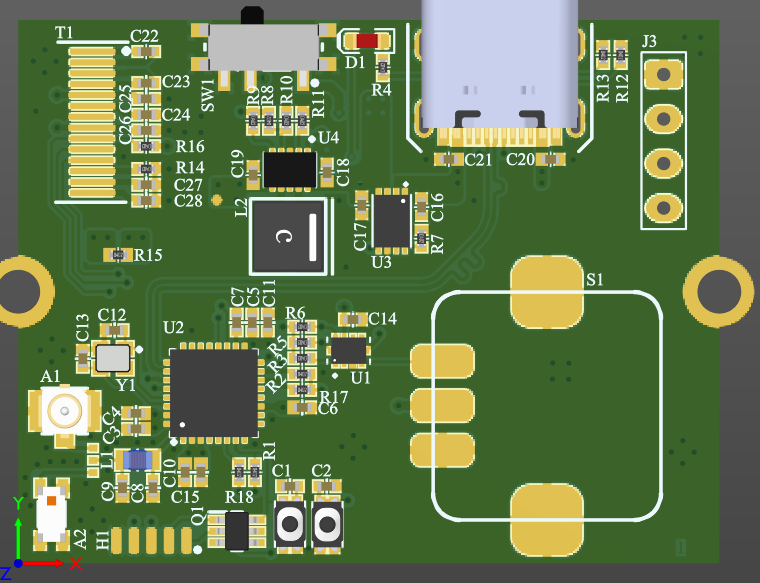Select the Q1 transistor package

pos(237,530)
